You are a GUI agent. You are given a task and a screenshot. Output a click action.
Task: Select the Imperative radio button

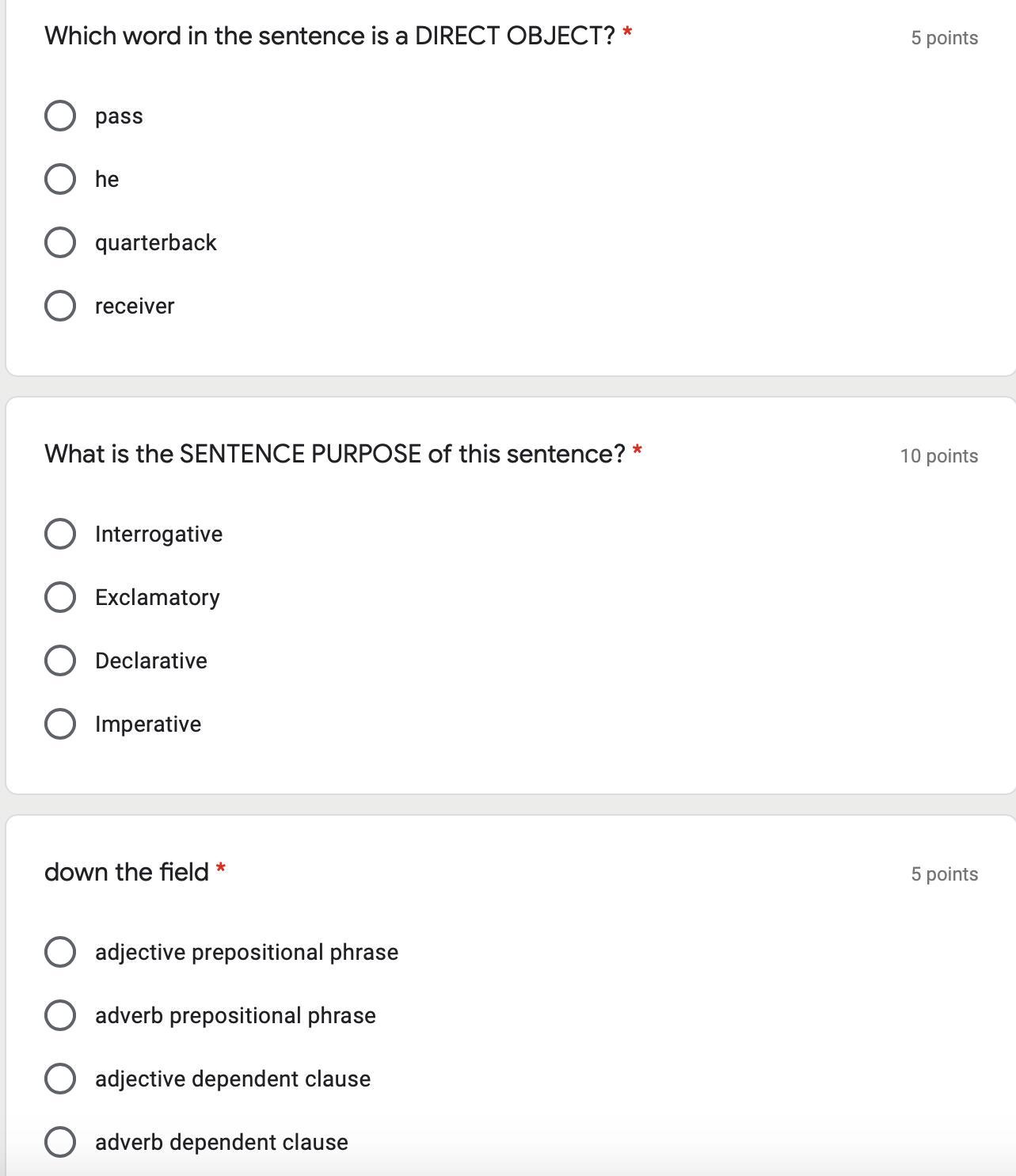click(60, 724)
